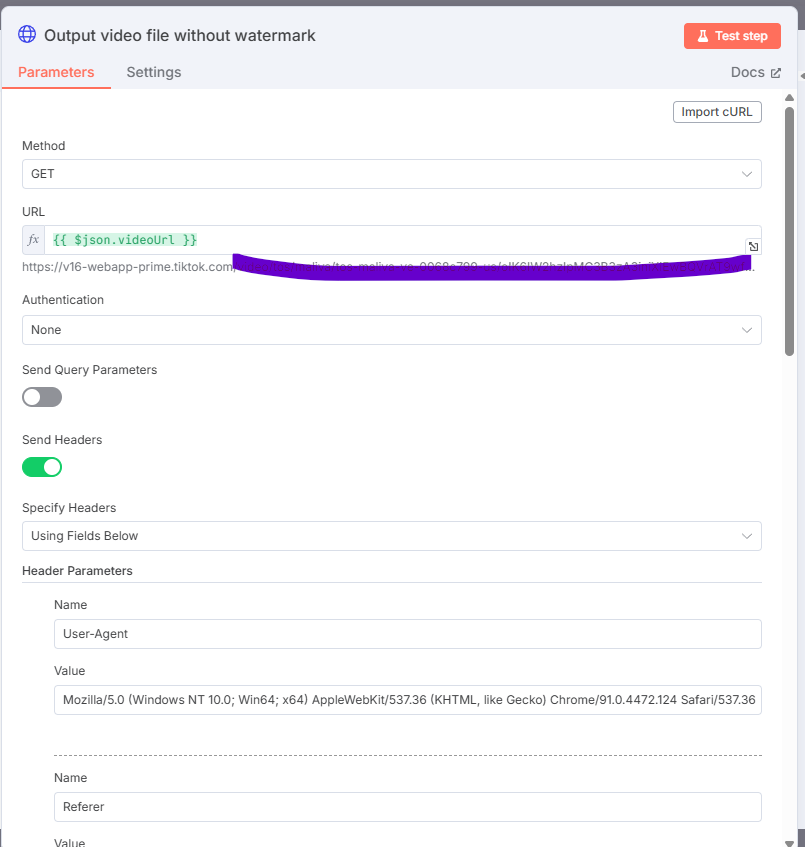Click the Import cURL button
This screenshot has width=805, height=847.
[717, 112]
